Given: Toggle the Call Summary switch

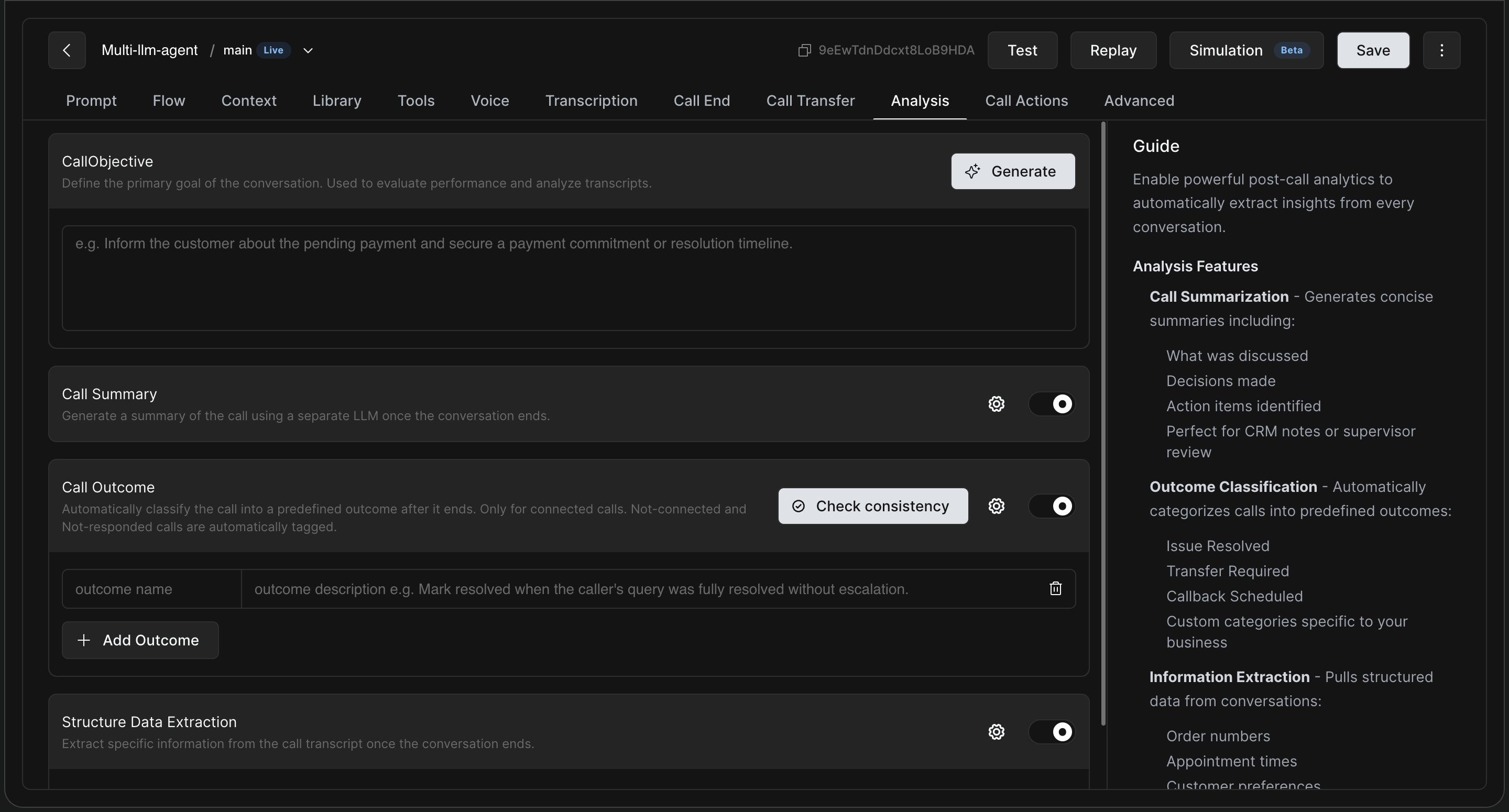Looking at the screenshot, I should click(1052, 404).
